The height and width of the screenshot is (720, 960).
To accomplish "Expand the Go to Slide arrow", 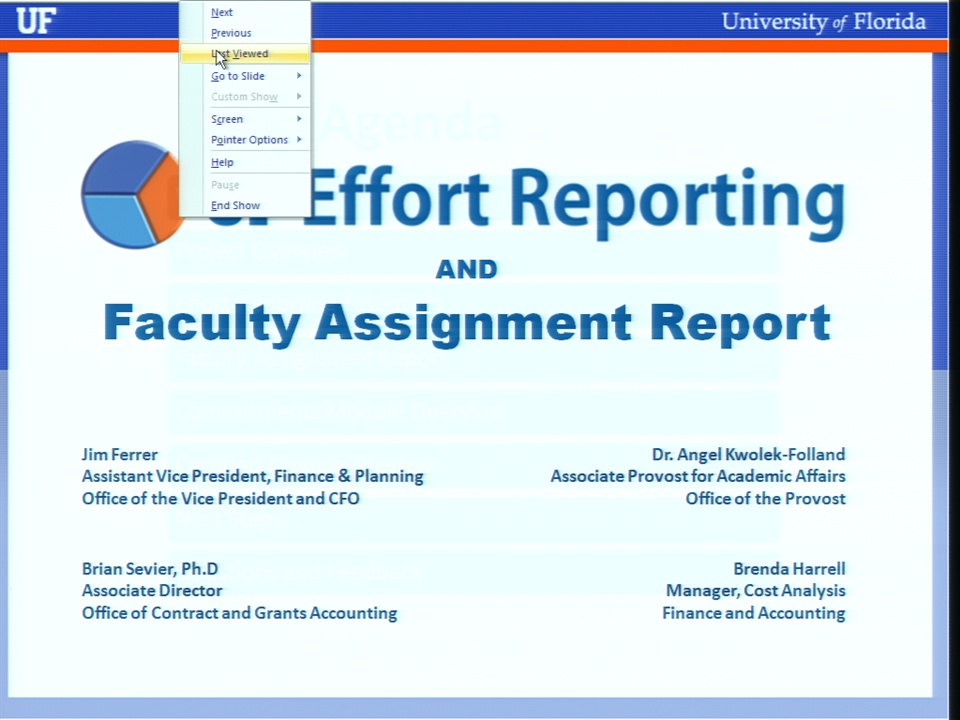I will (x=299, y=76).
